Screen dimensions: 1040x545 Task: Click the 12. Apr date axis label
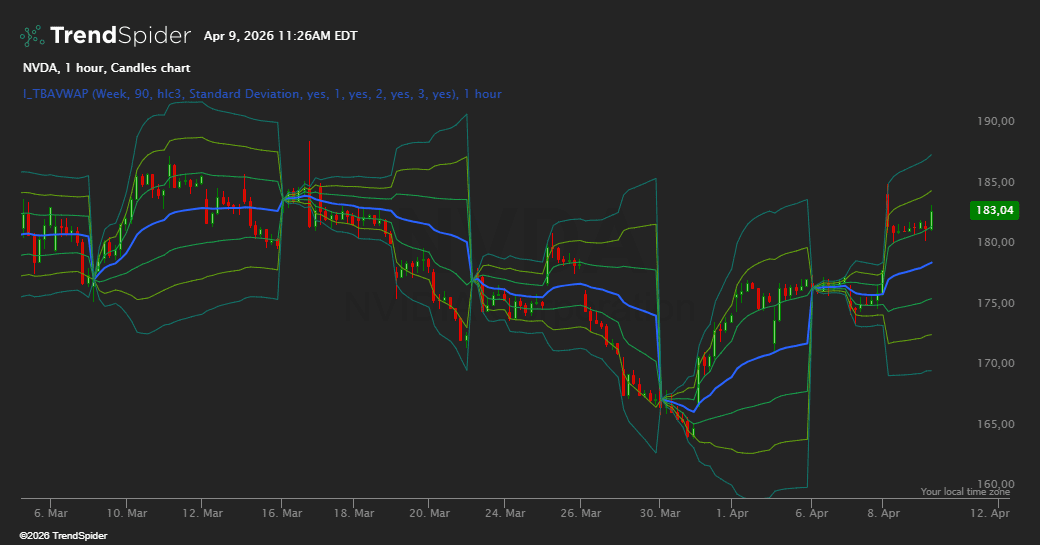990,513
